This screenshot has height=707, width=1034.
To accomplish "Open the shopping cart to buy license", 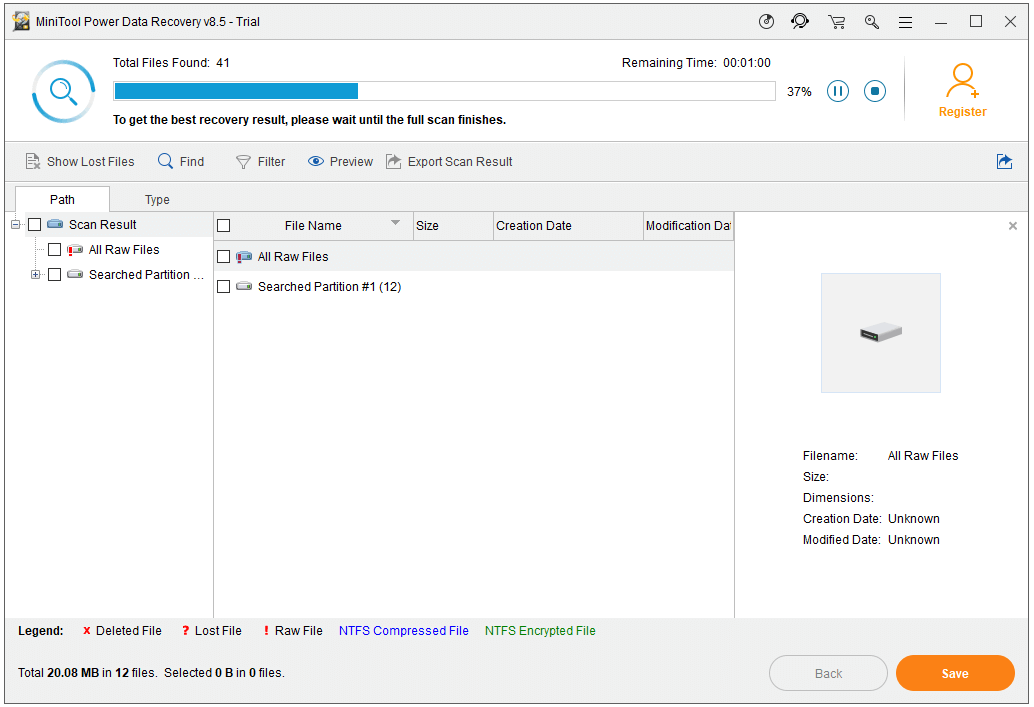I will click(x=836, y=21).
